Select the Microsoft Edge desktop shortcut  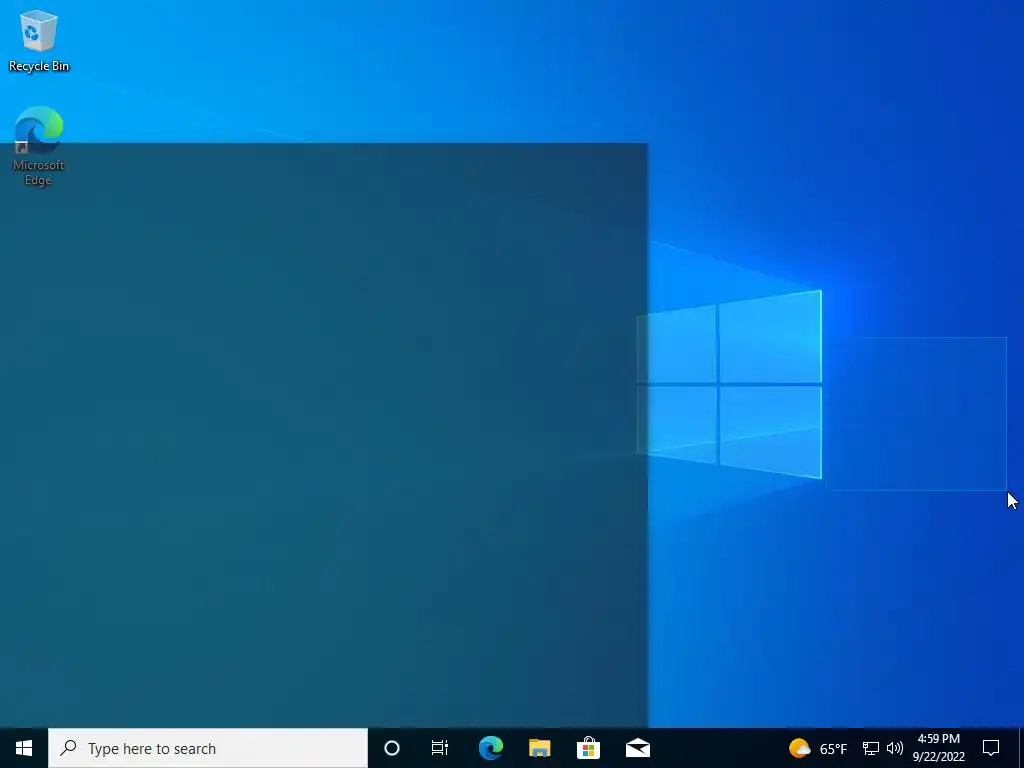pos(39,146)
